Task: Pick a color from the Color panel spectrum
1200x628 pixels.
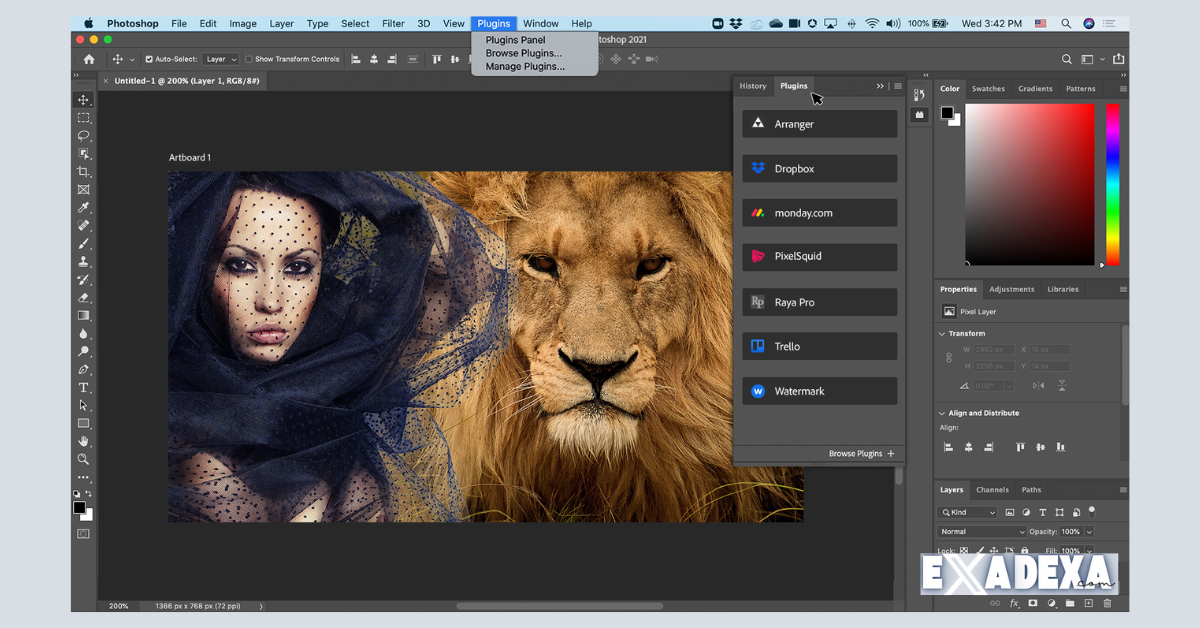Action: coord(1030,185)
